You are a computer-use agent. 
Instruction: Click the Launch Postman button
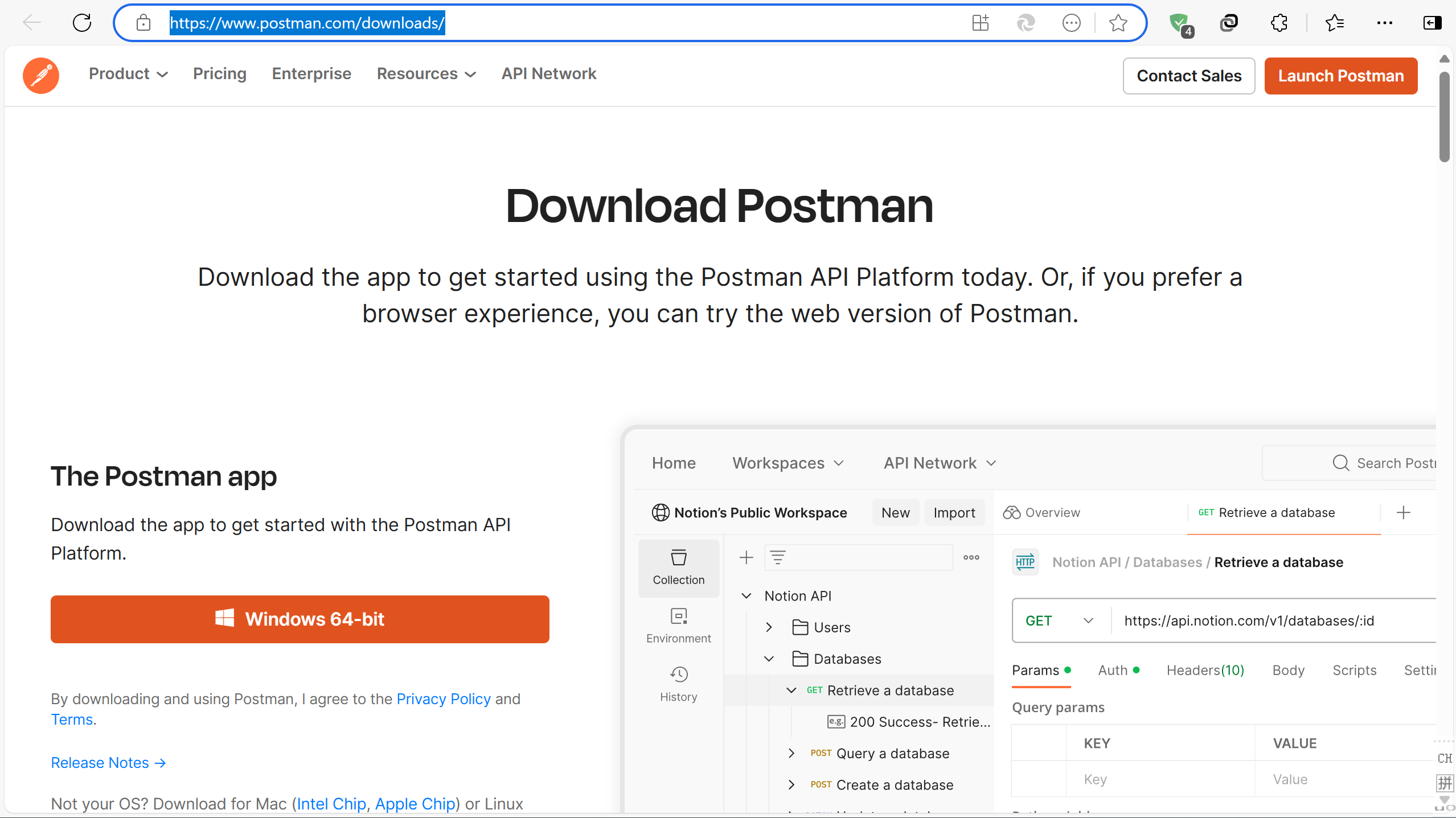tap(1340, 76)
